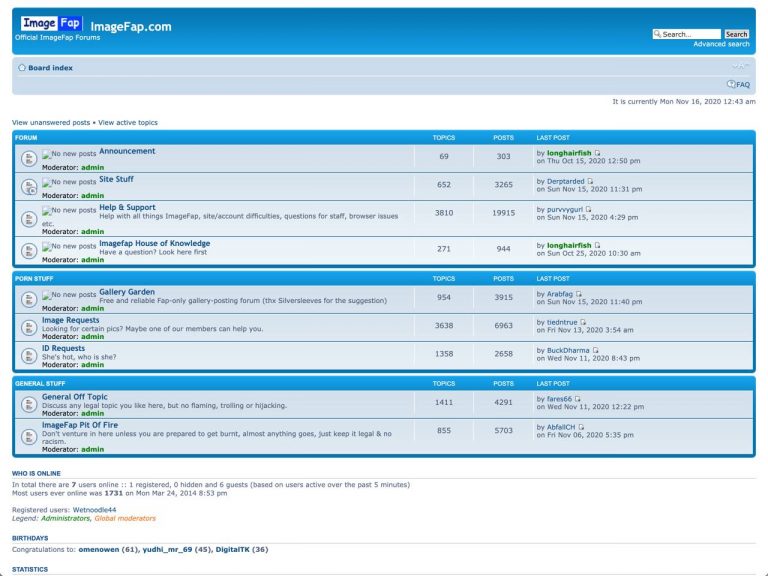Open the GENERAL STUFF category header
The width and height of the screenshot is (768, 576).
click(x=40, y=384)
